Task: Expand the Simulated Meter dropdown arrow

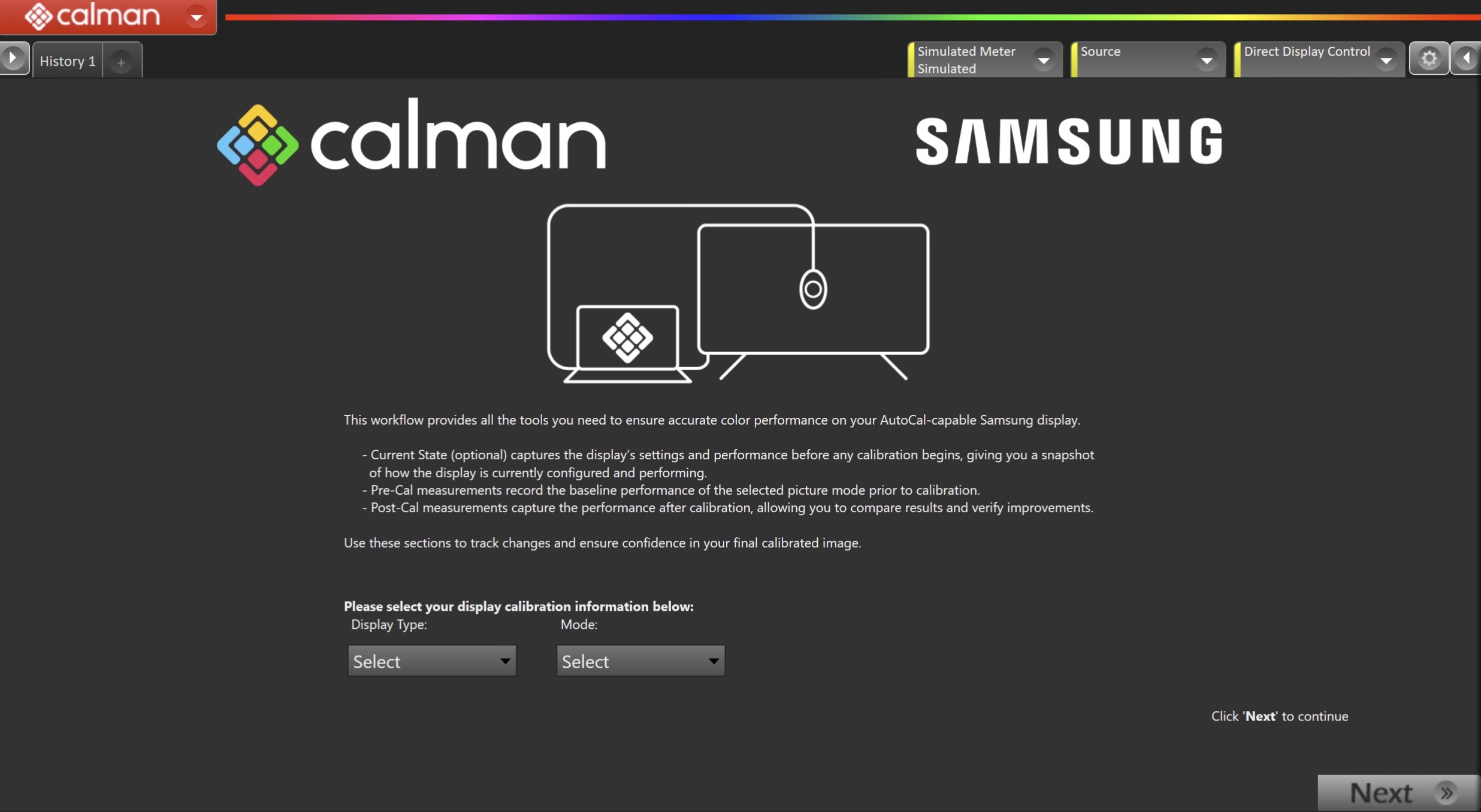Action: (x=1044, y=60)
